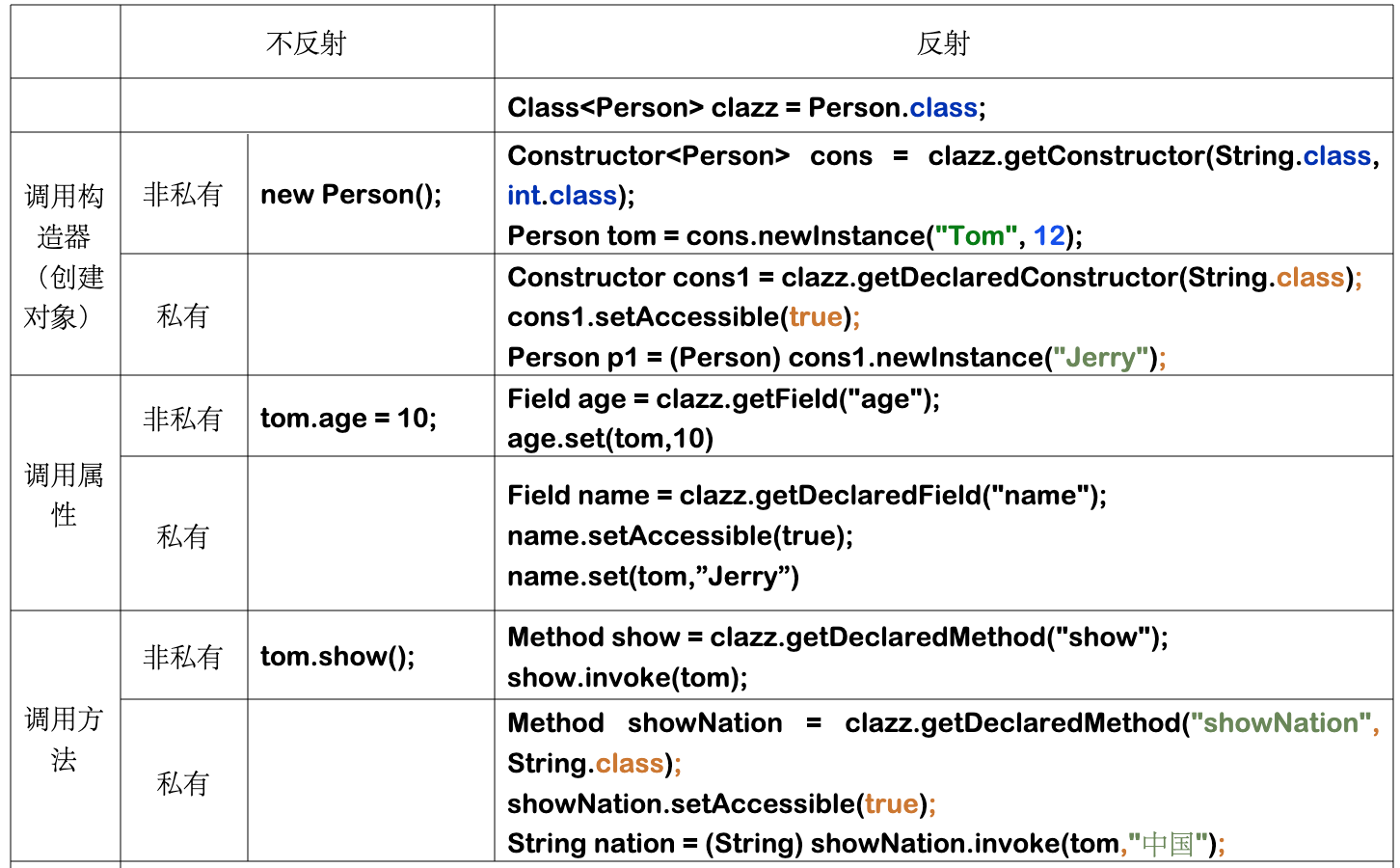Click the tom.age = 10; cell
This screenshot has width=1400, height=868.
click(348, 418)
